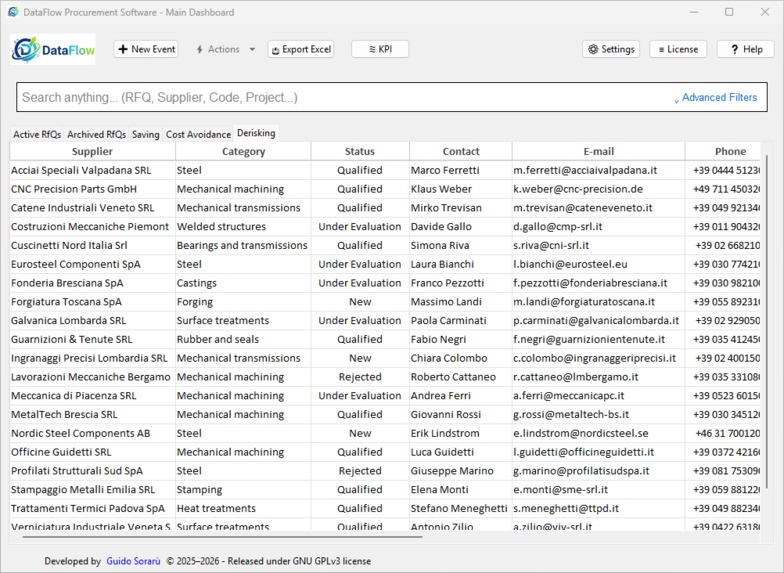Viewport: 784px width, 573px height.
Task: Click the Bearings and transmissions category cell
Action: click(242, 246)
